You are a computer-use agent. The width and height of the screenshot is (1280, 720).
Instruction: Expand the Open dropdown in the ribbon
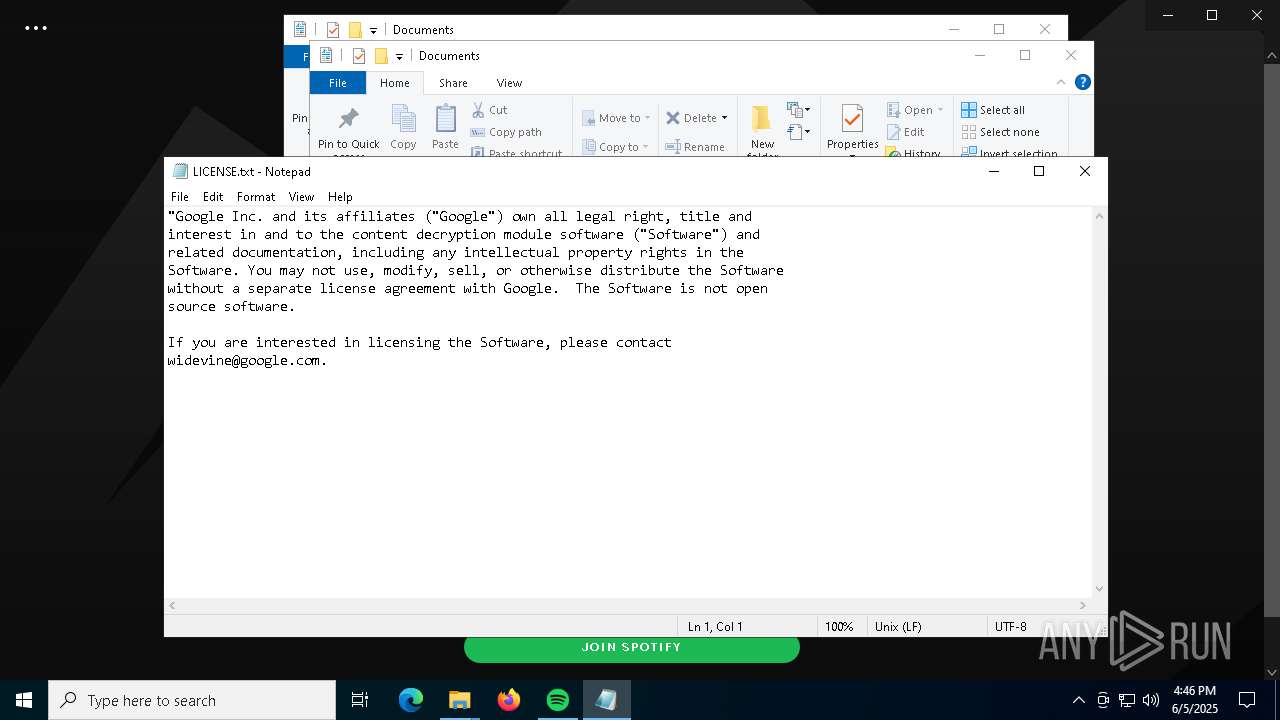(940, 110)
